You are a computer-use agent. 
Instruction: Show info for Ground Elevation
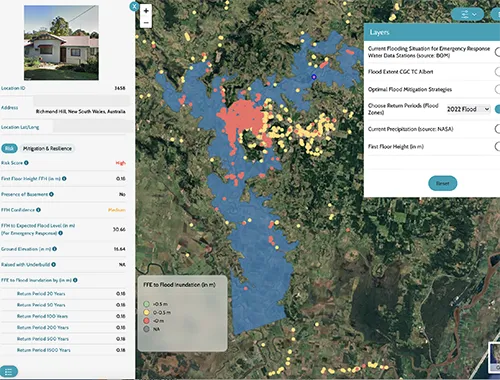[54, 249]
